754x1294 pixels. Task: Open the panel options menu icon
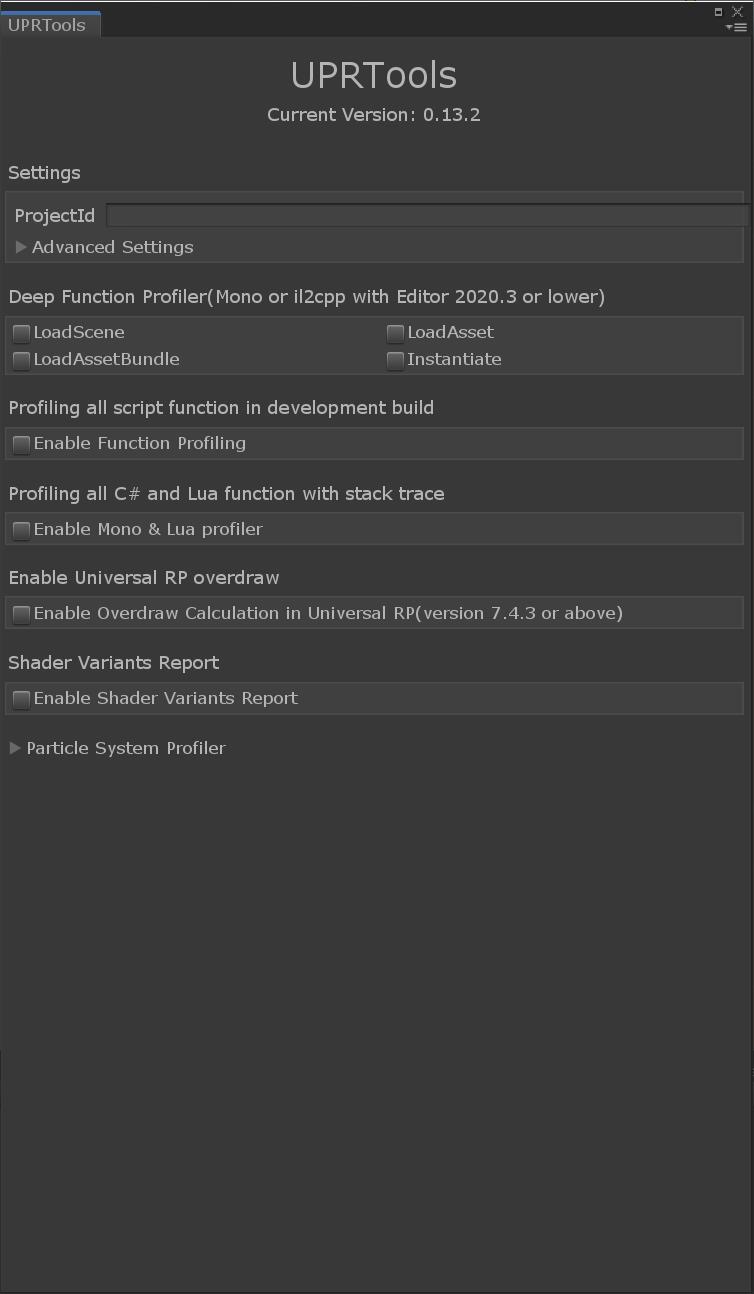(738, 27)
